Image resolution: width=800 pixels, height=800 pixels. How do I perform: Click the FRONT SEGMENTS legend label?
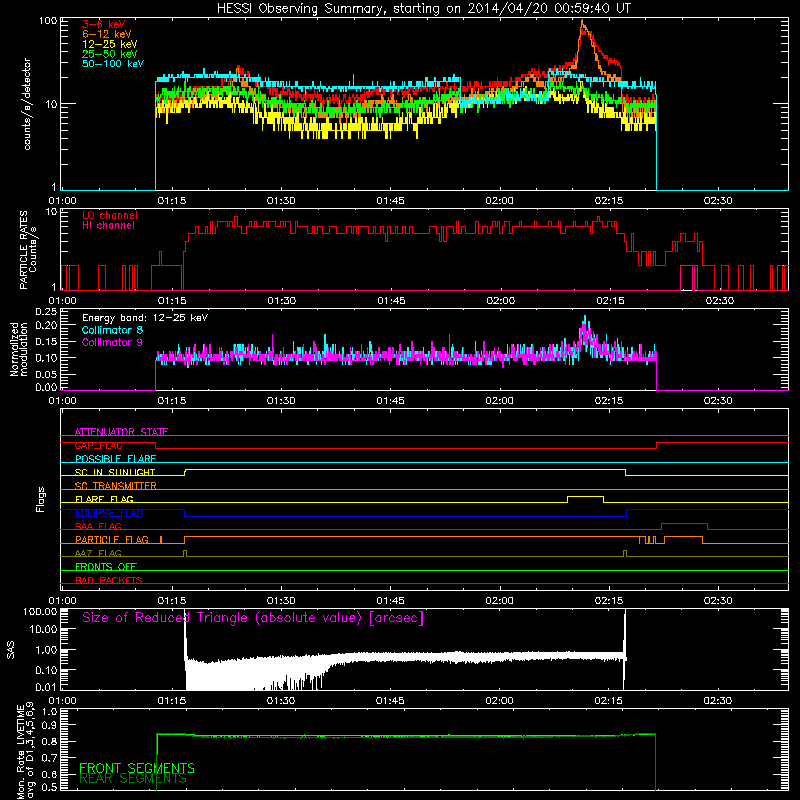[137, 768]
